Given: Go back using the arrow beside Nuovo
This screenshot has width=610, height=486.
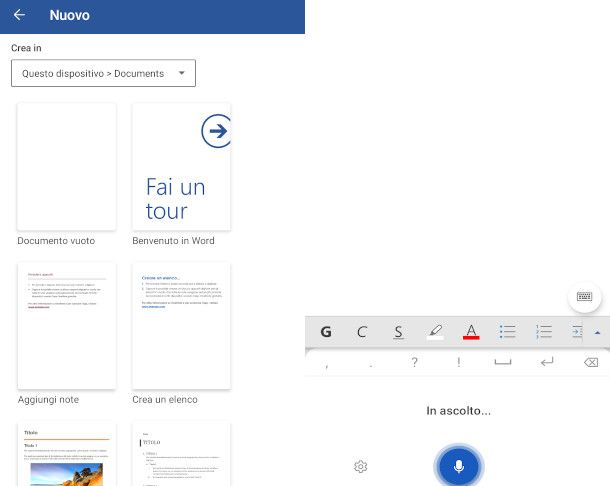Looking at the screenshot, I should pyautogui.click(x=19, y=15).
